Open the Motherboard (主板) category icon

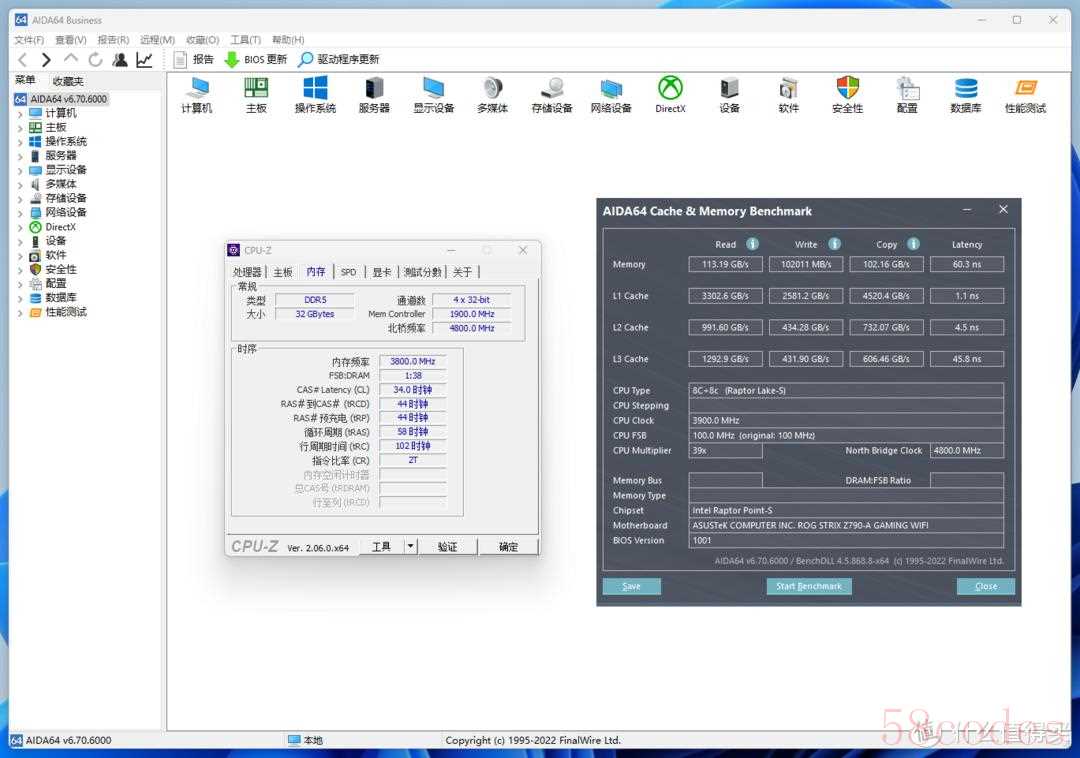pyautogui.click(x=256, y=95)
